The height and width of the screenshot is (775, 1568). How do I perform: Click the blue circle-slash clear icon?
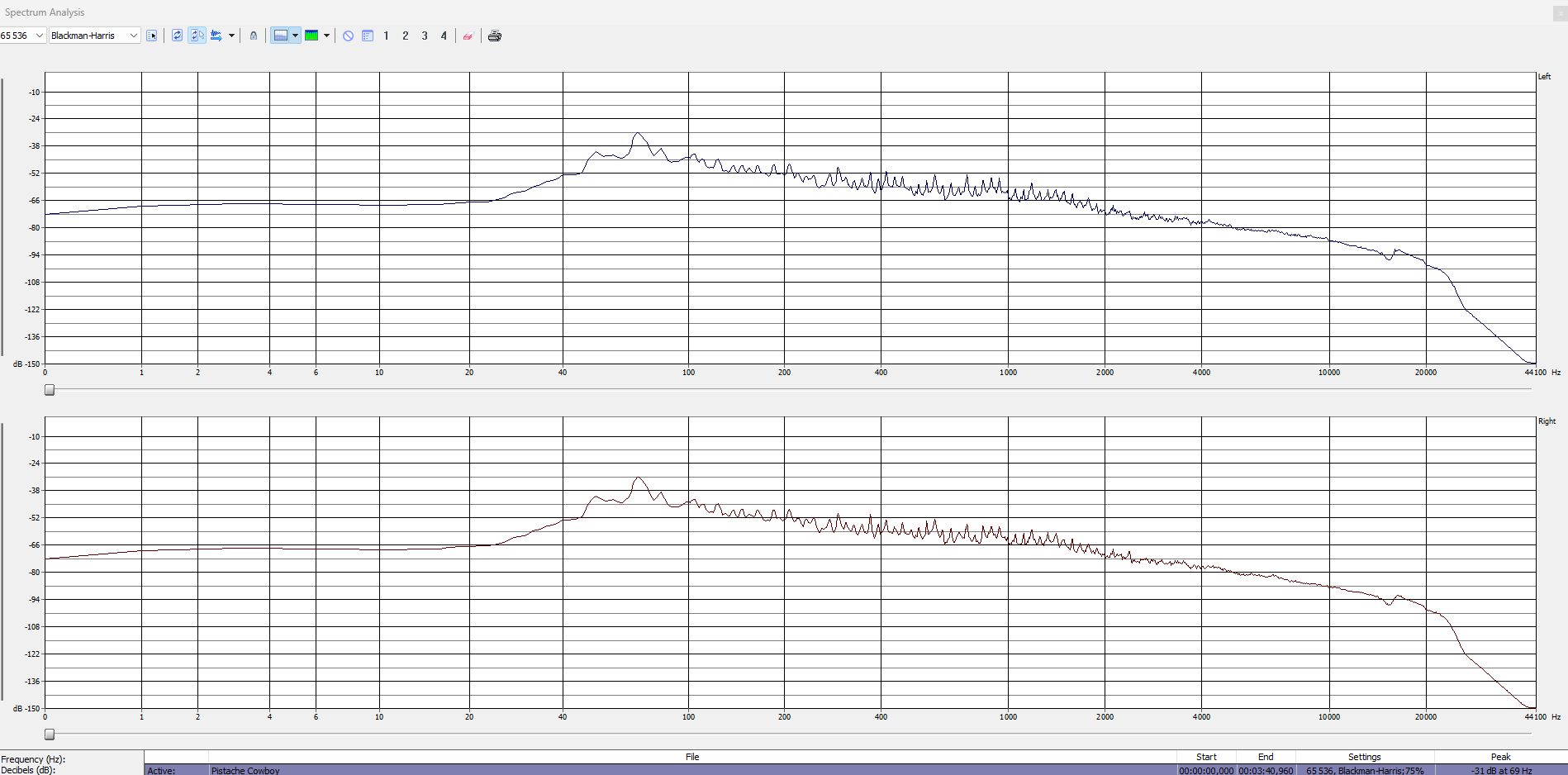pos(349,36)
